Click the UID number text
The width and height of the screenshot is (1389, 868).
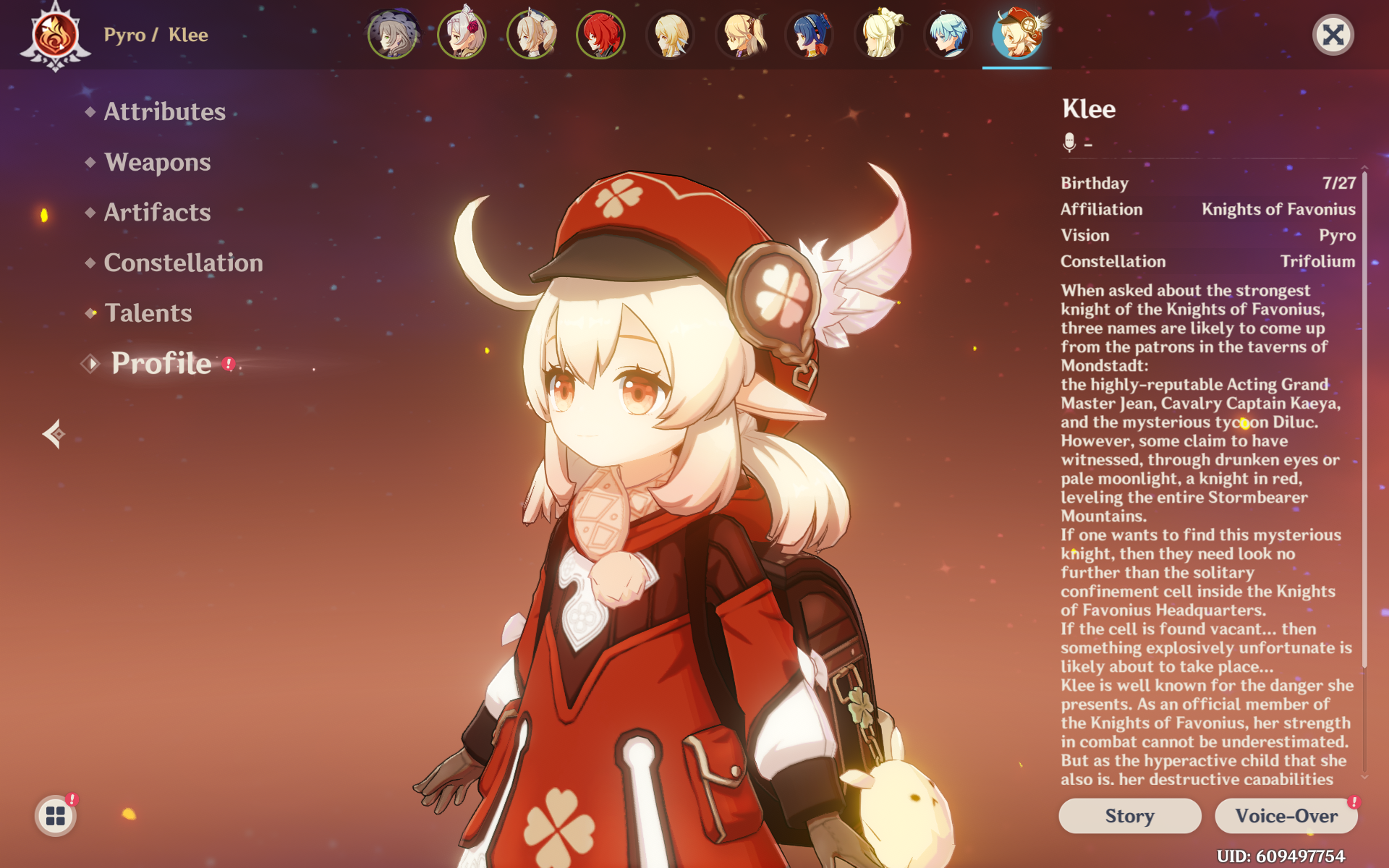[x=1280, y=856]
